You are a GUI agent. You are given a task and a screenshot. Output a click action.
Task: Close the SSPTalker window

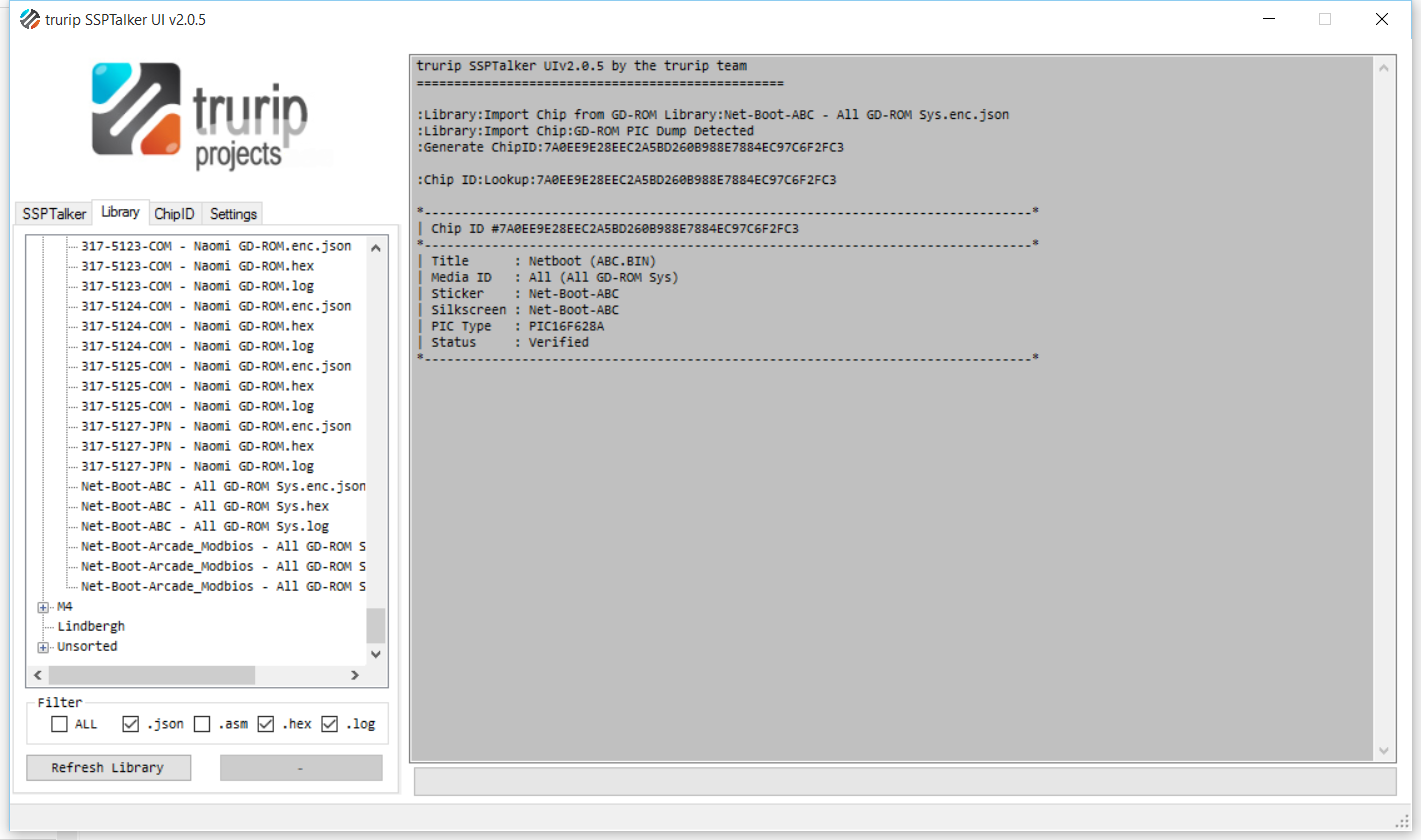coord(1382,19)
